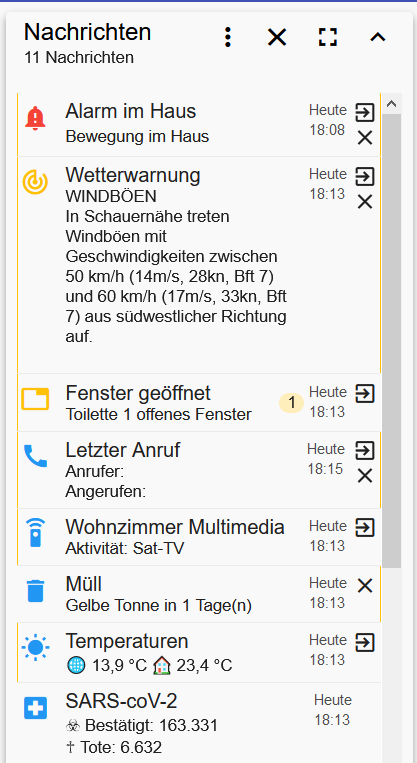
Task: Dismiss the Wetterwarnung message
Action: pos(365,202)
